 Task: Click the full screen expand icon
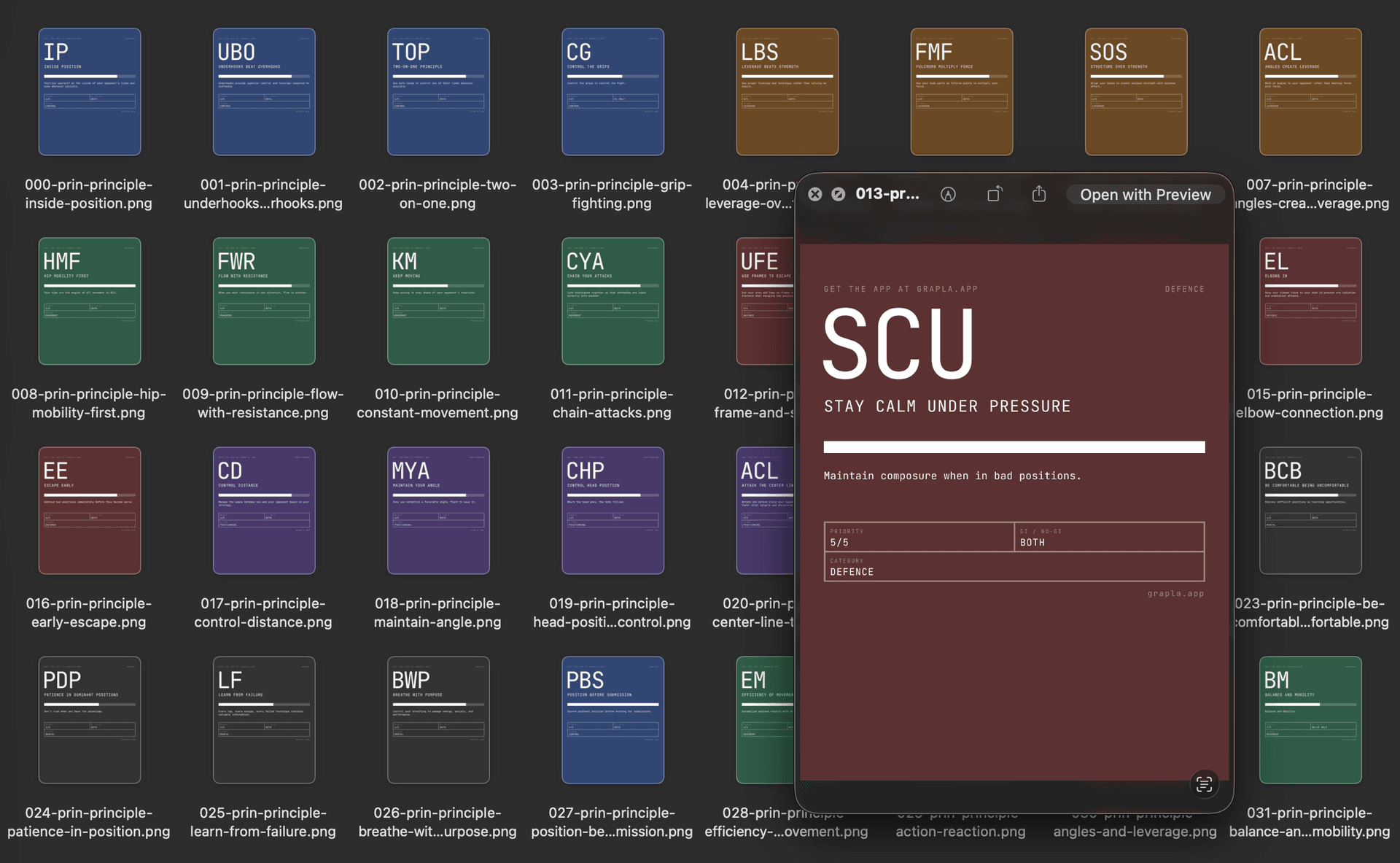point(839,194)
